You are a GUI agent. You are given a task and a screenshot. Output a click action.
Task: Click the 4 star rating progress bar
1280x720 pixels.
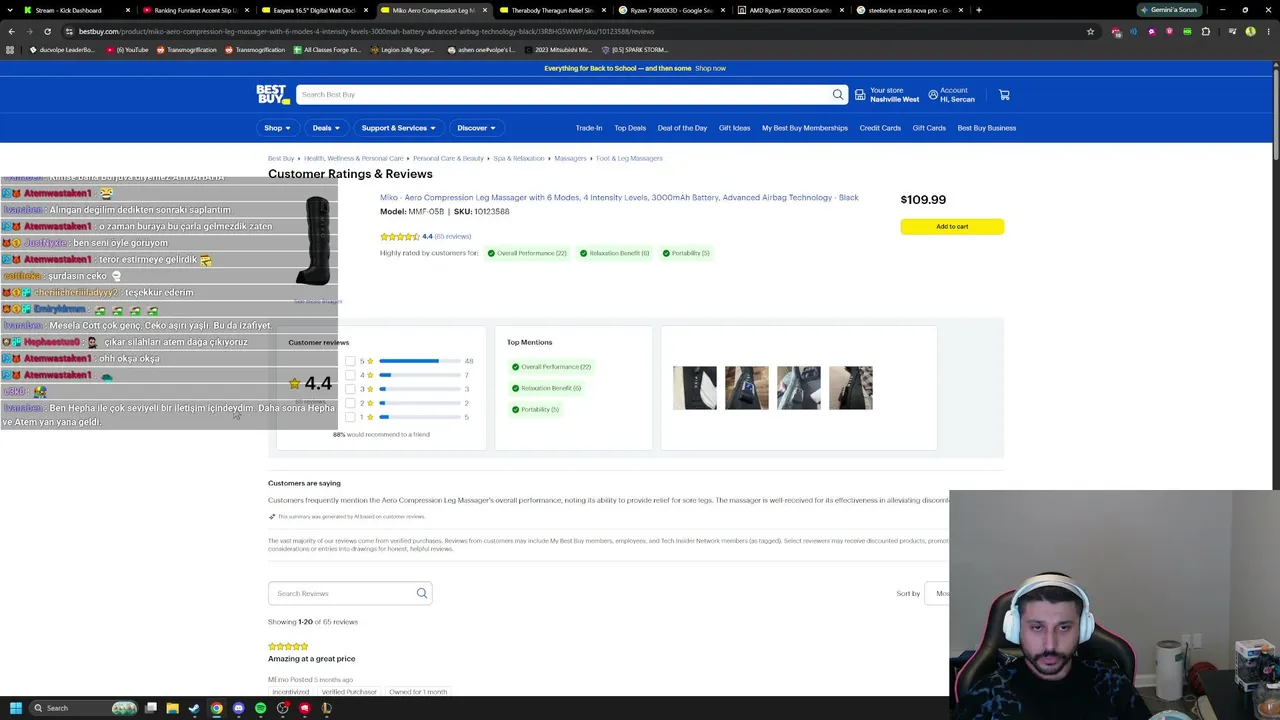(x=419, y=375)
